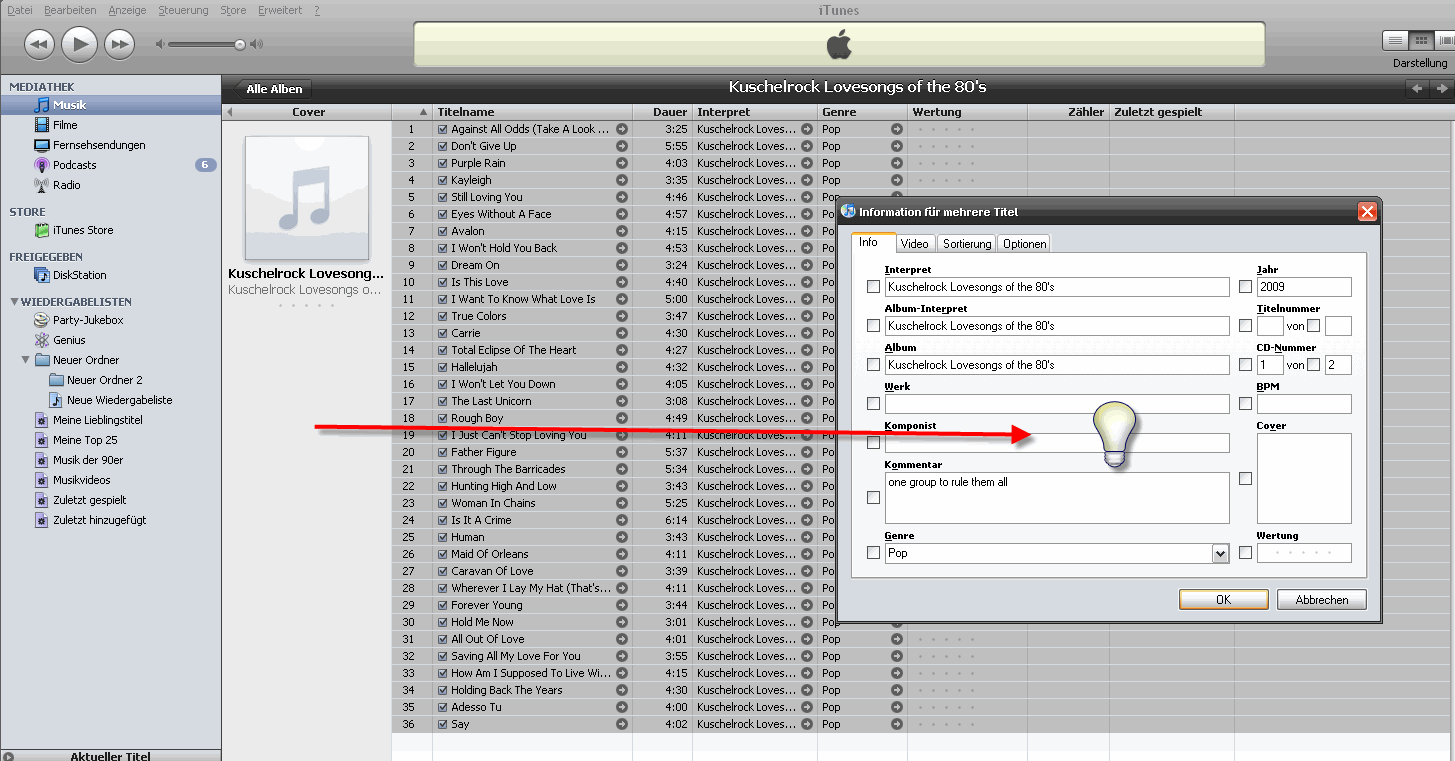Screen dimensions: 1455x761
Task: Enable the Album-Interpret field checkbox
Action: pyautogui.click(x=873, y=326)
